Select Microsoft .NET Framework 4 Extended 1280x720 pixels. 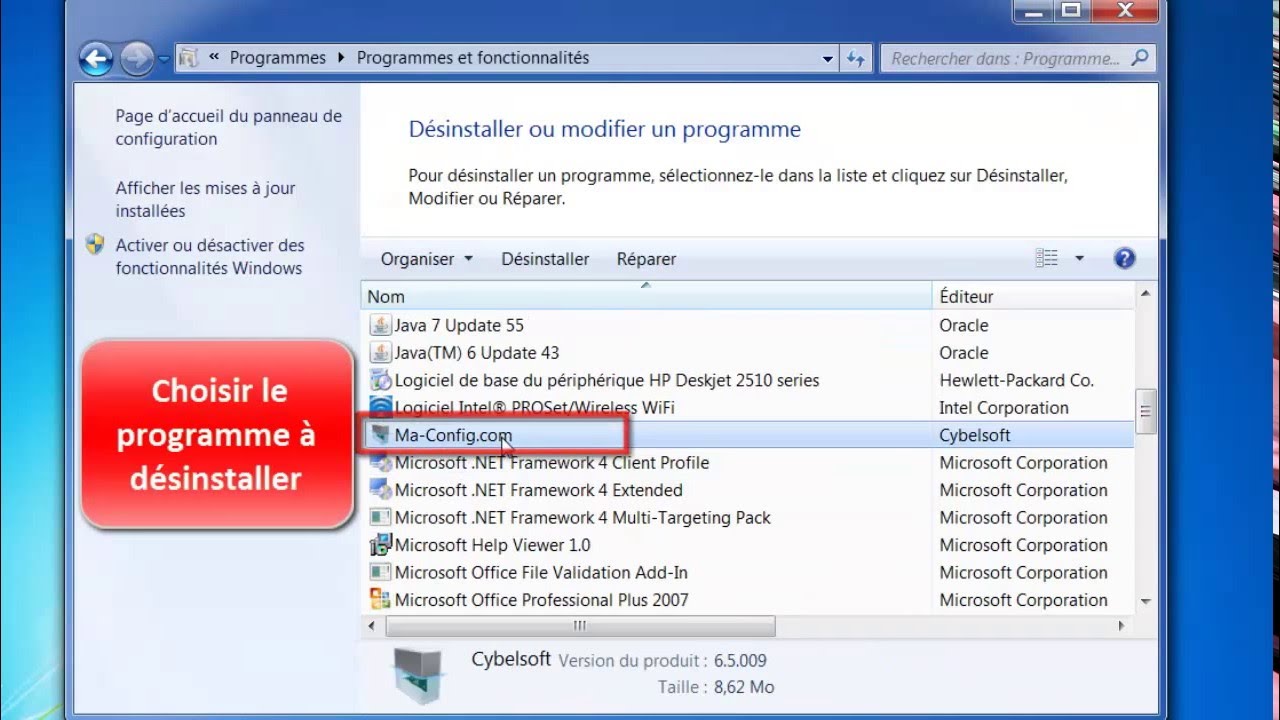[x=539, y=490]
